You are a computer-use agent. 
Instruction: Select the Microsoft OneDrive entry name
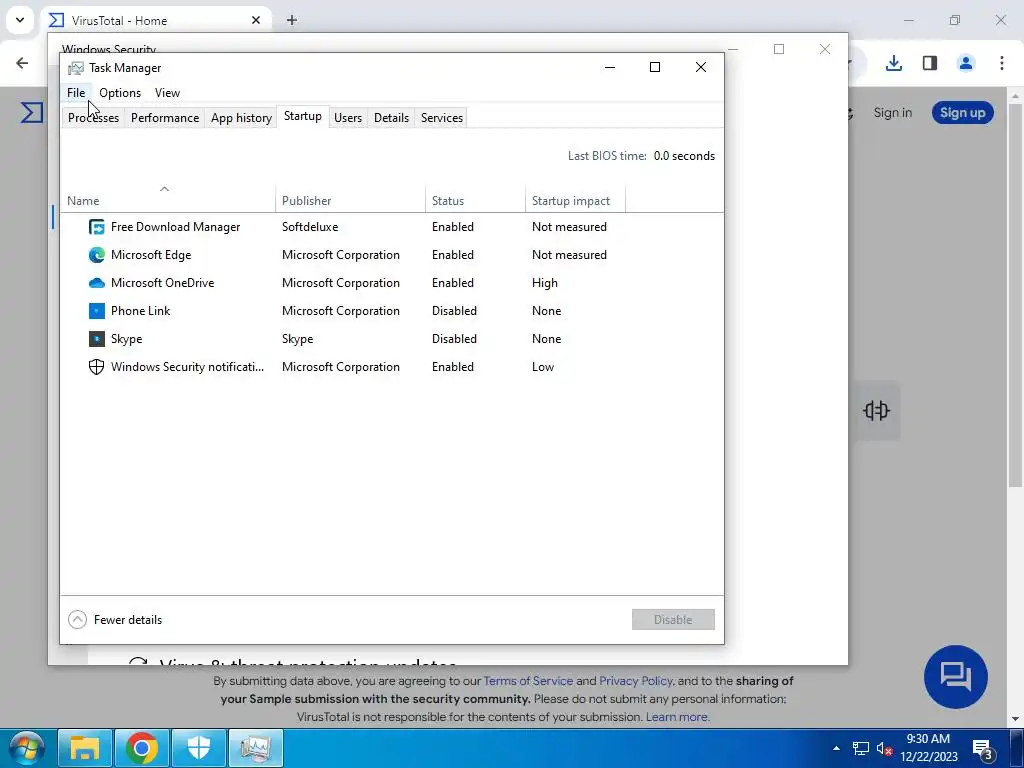pyautogui.click(x=162, y=283)
